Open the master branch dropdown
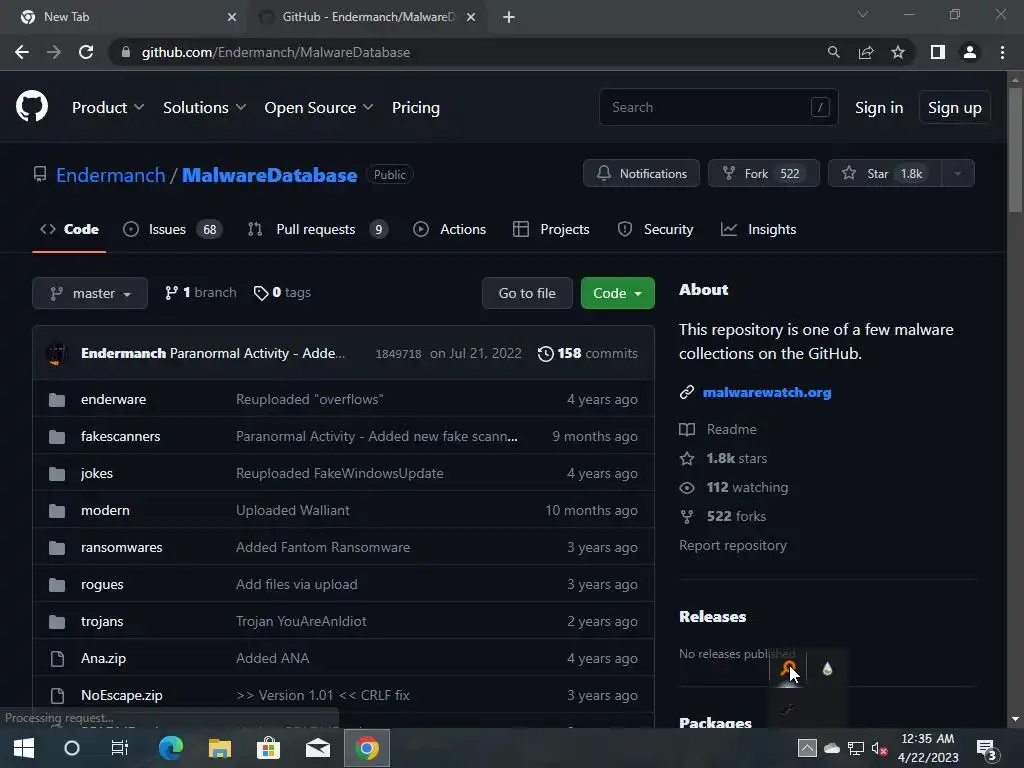1024x768 pixels. [x=90, y=293]
